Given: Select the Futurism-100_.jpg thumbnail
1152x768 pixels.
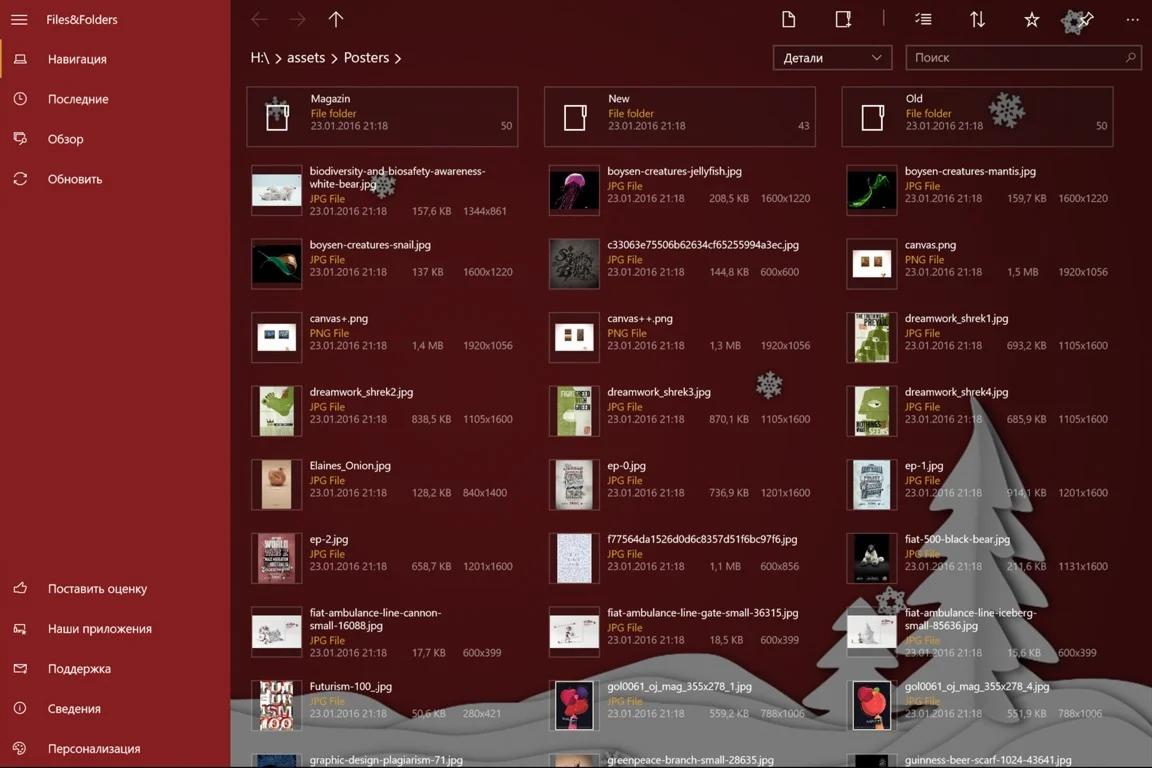Looking at the screenshot, I should 276,704.
